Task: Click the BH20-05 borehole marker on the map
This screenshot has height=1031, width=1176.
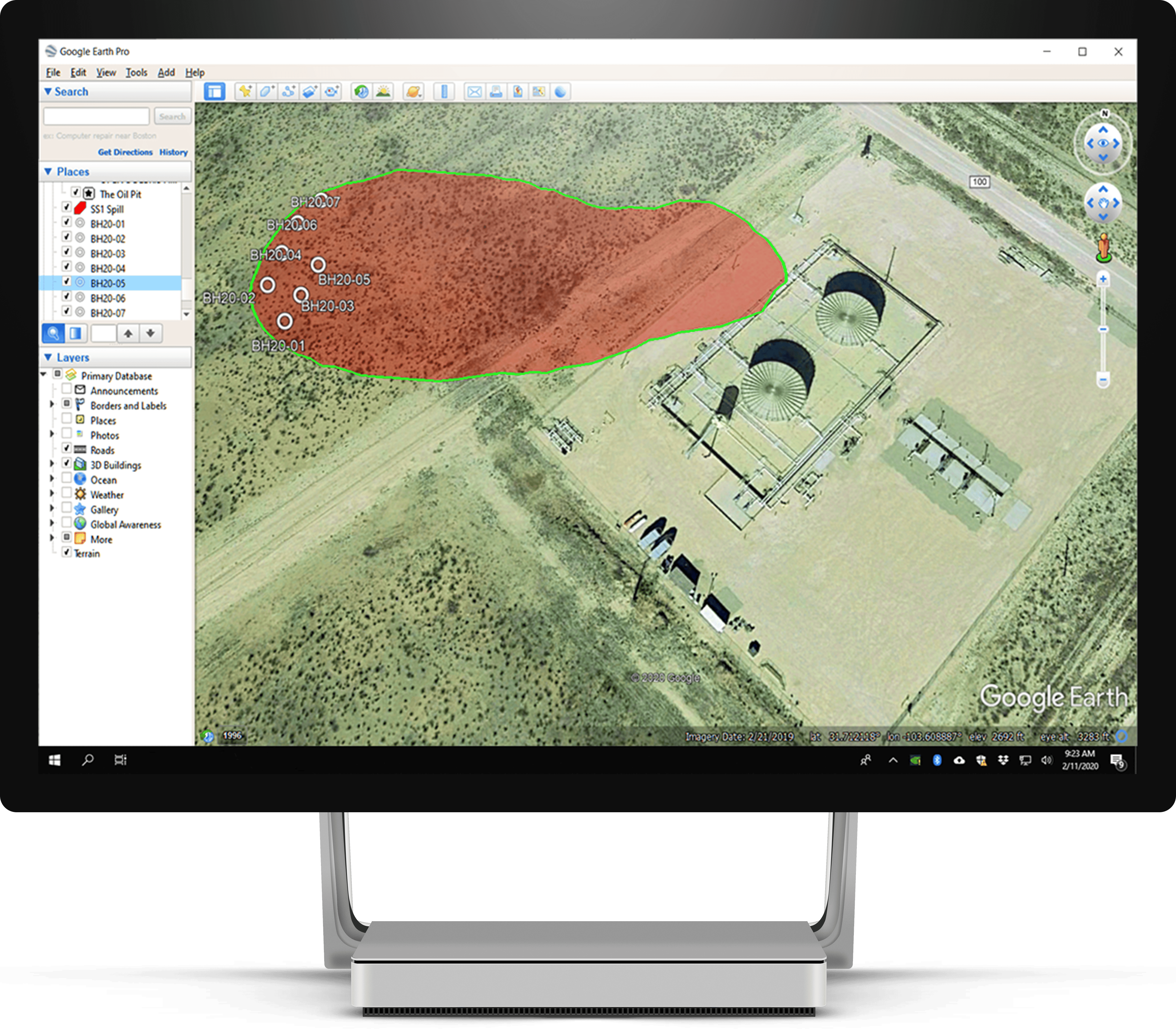Action: (318, 265)
